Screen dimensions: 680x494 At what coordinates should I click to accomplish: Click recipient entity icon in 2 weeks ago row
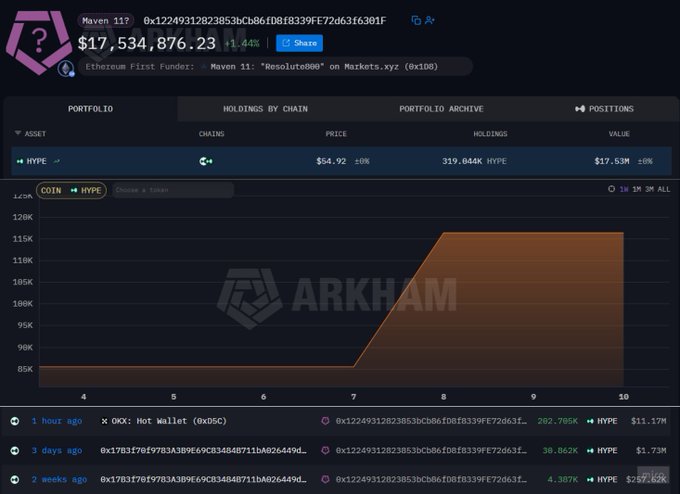coord(325,479)
